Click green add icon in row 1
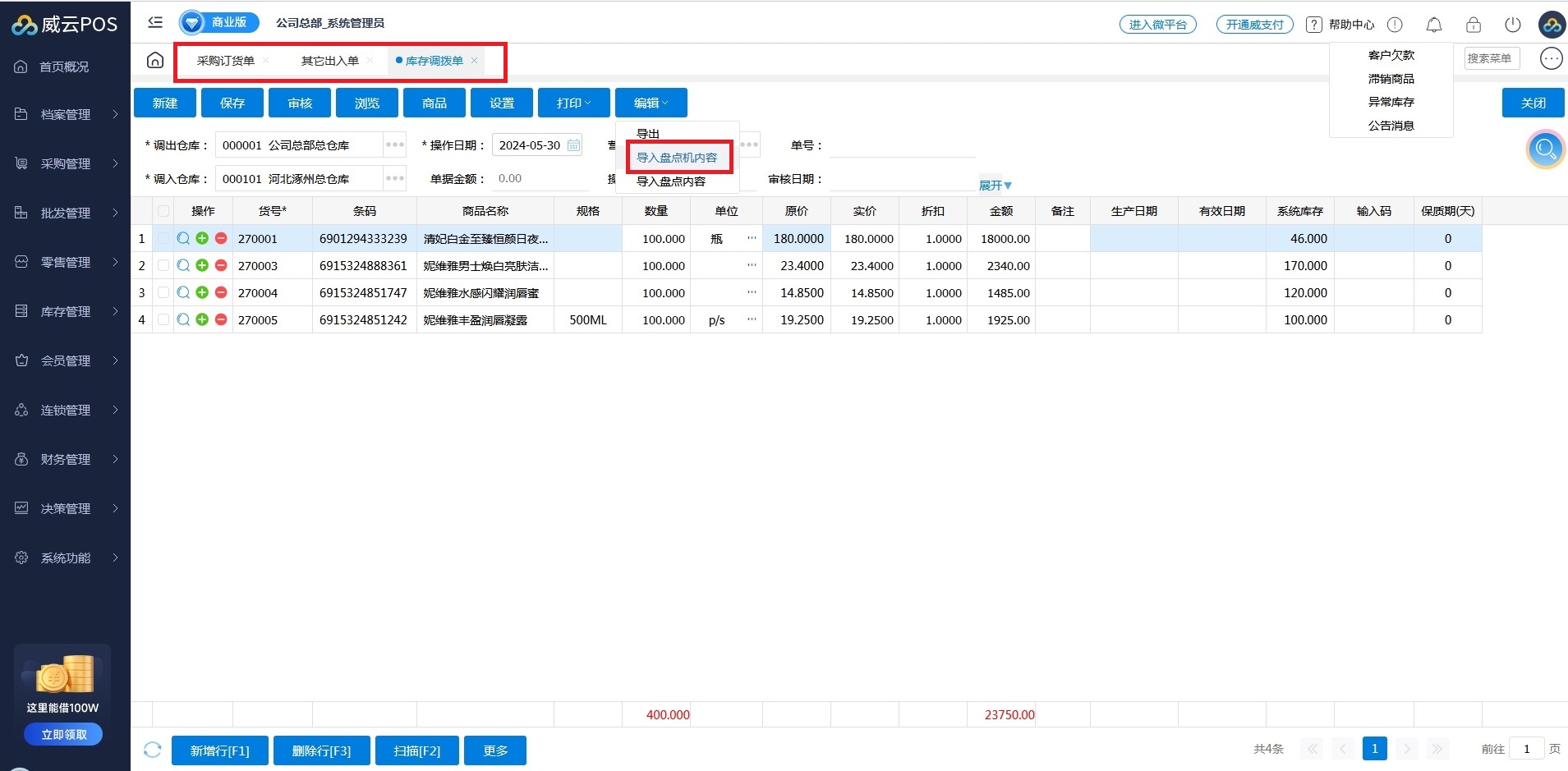This screenshot has width=1568, height=771. 202,238
